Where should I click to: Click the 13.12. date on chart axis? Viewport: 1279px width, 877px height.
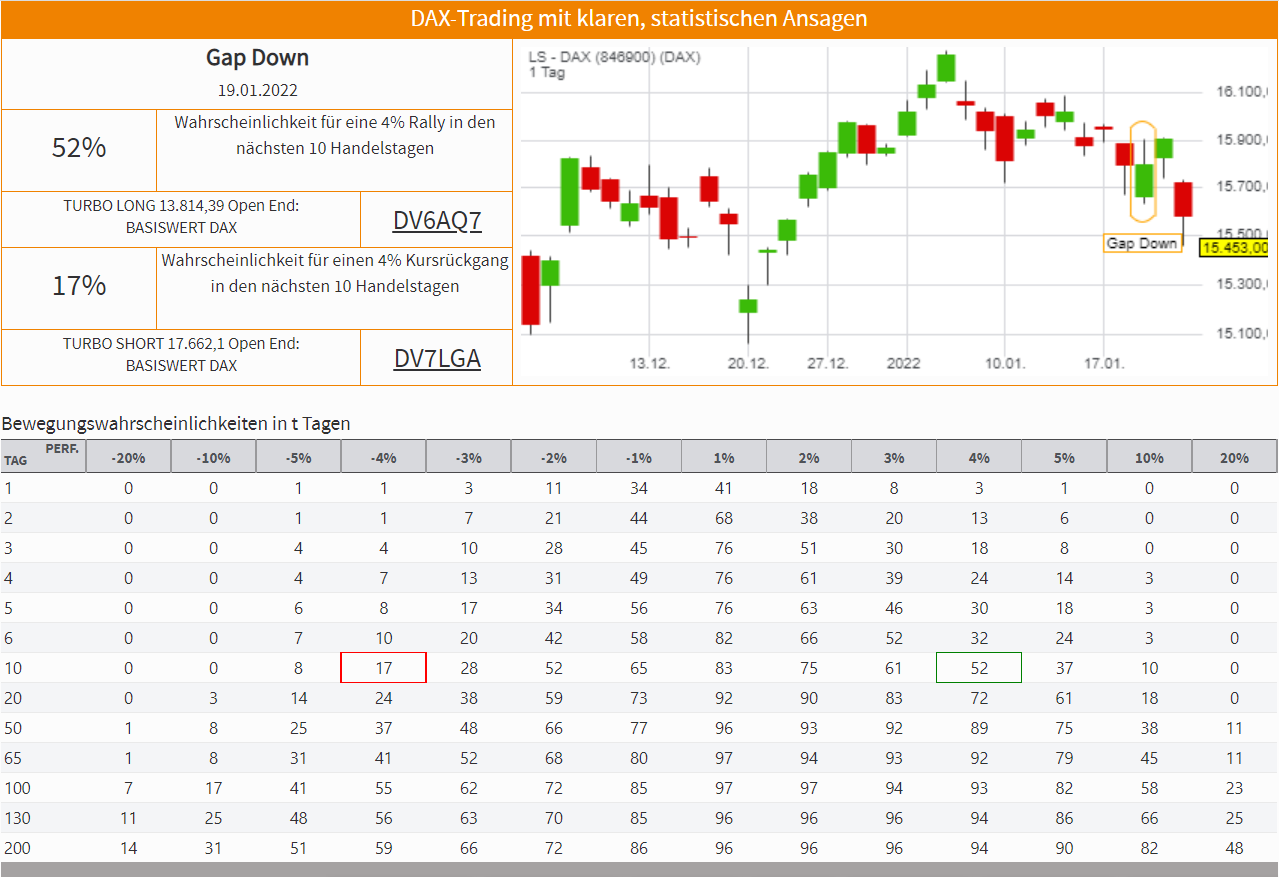649,363
